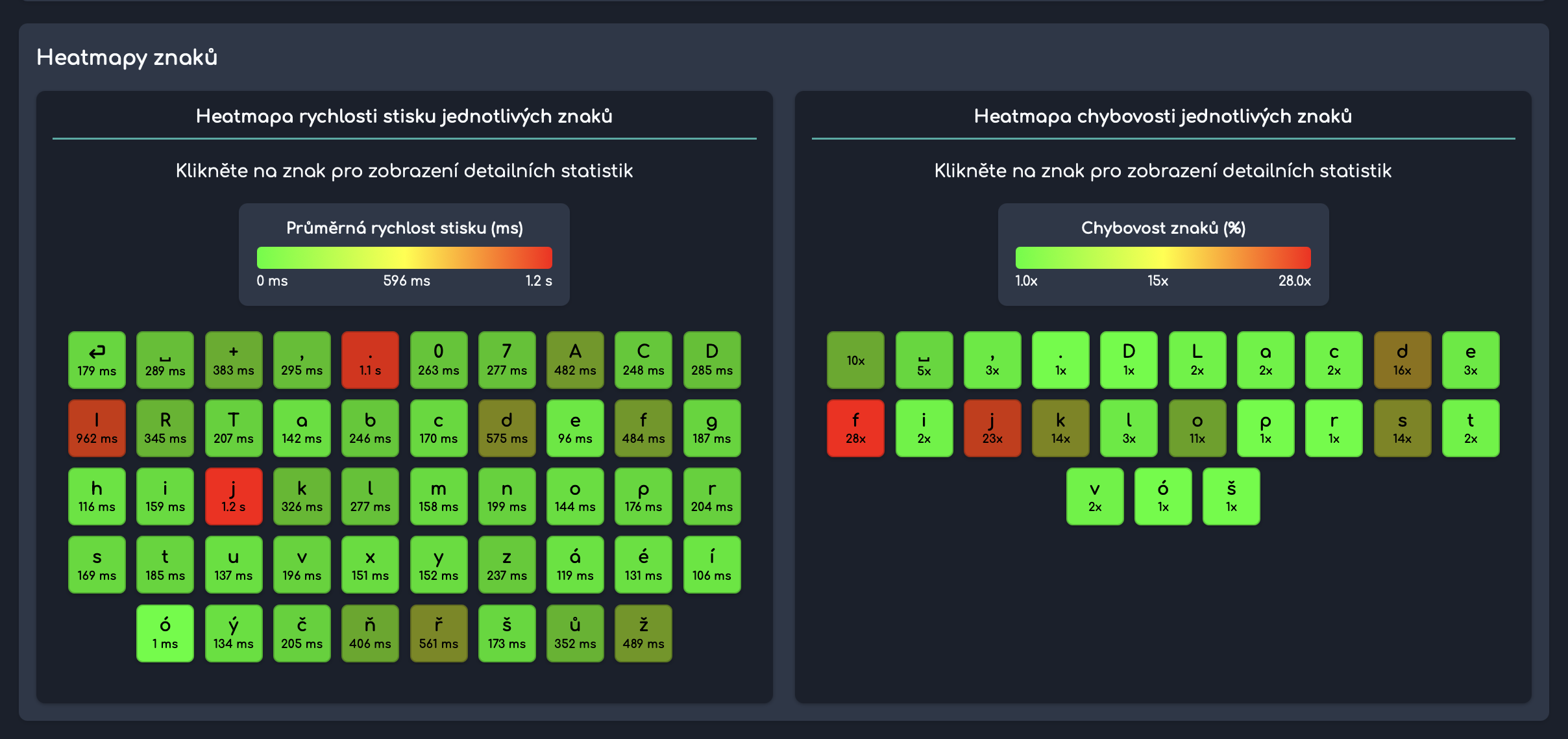Select the space error tile showing 5x
The width and height of the screenshot is (1568, 739).
click(x=924, y=360)
